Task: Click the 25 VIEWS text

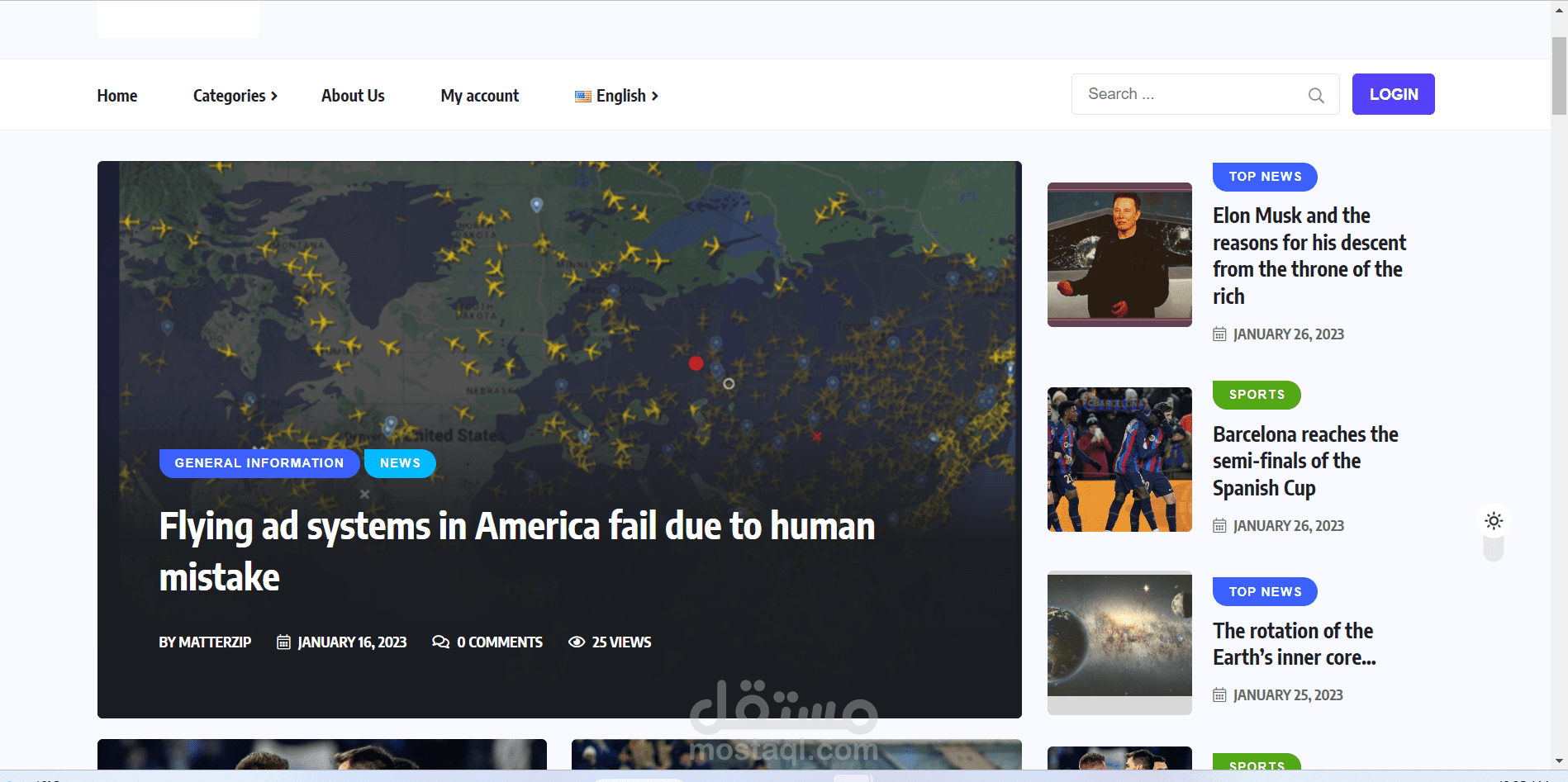Action: 621,642
